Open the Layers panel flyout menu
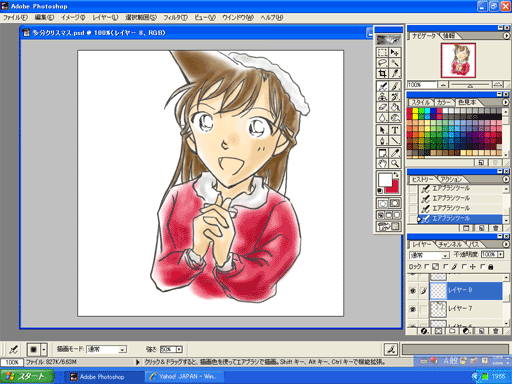The height and width of the screenshot is (384, 512). pyautogui.click(x=506, y=244)
